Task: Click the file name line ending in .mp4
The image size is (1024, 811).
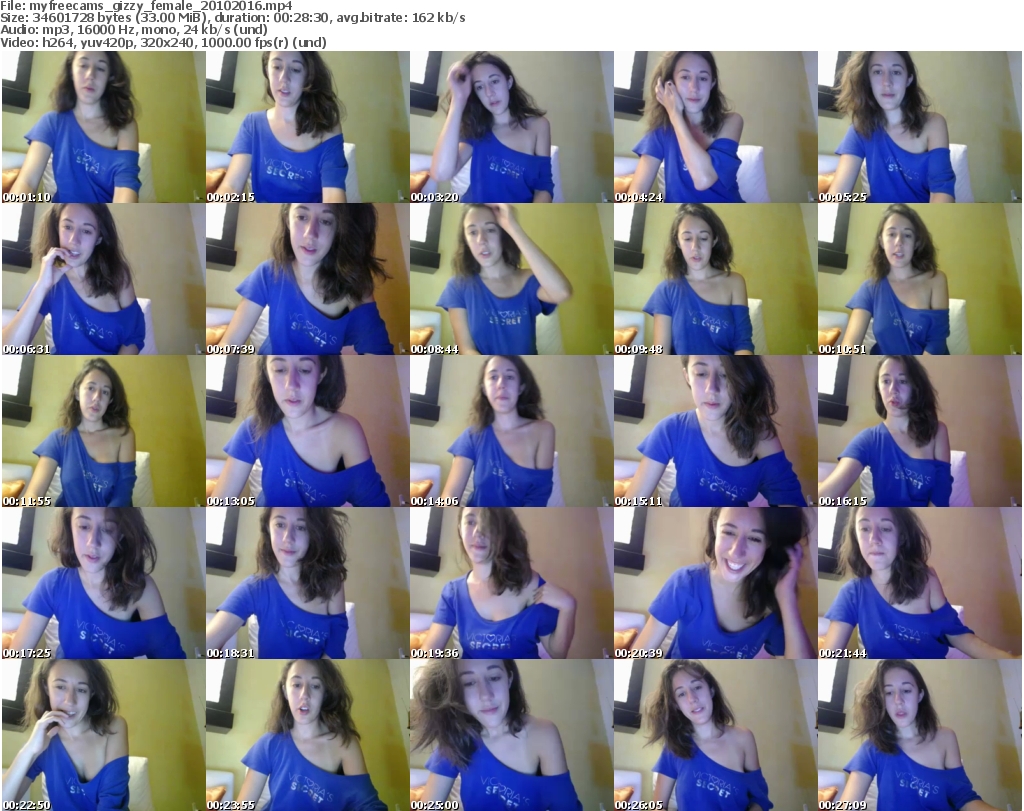Action: tap(146, 6)
